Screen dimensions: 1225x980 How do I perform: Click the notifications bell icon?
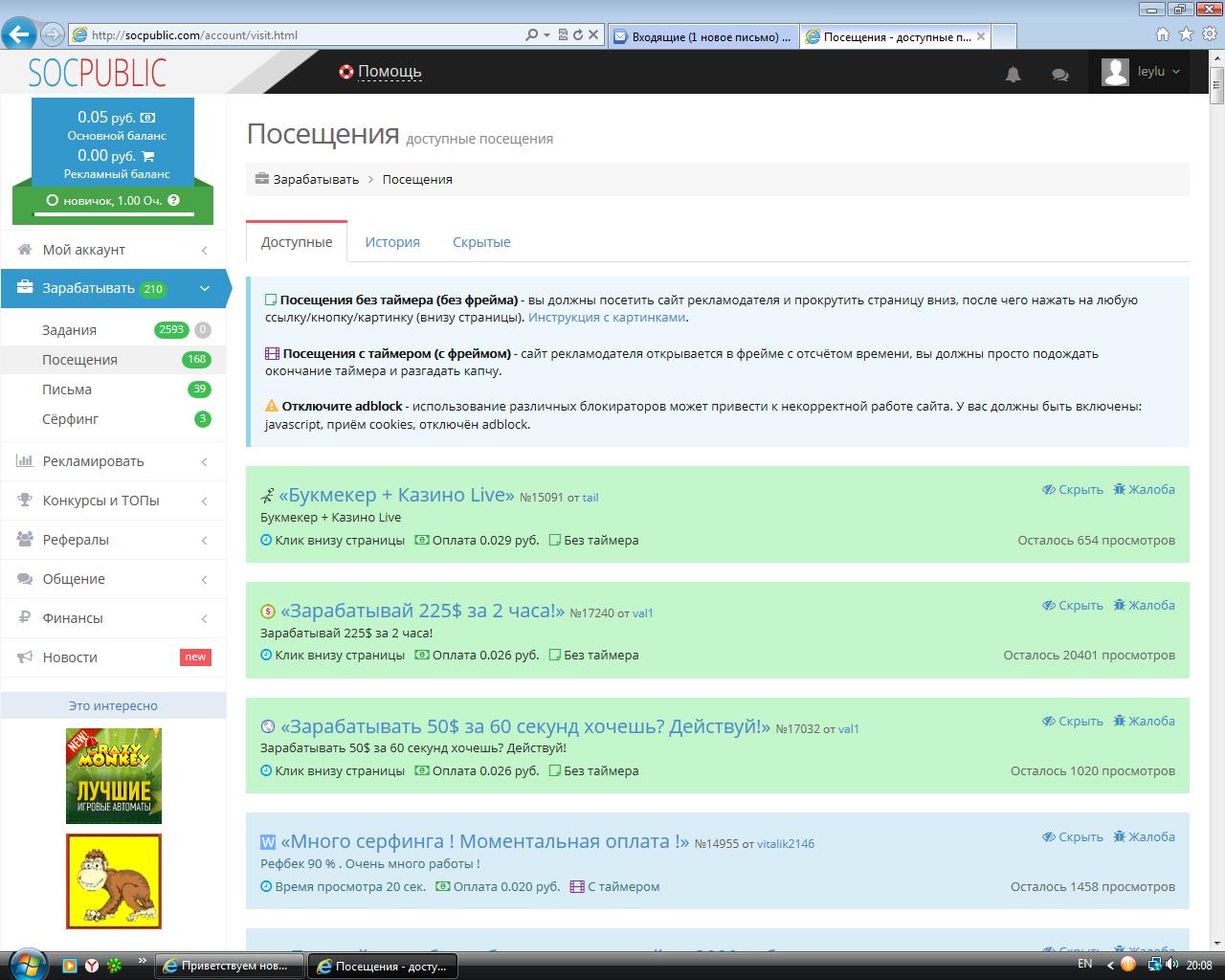pos(1013,74)
